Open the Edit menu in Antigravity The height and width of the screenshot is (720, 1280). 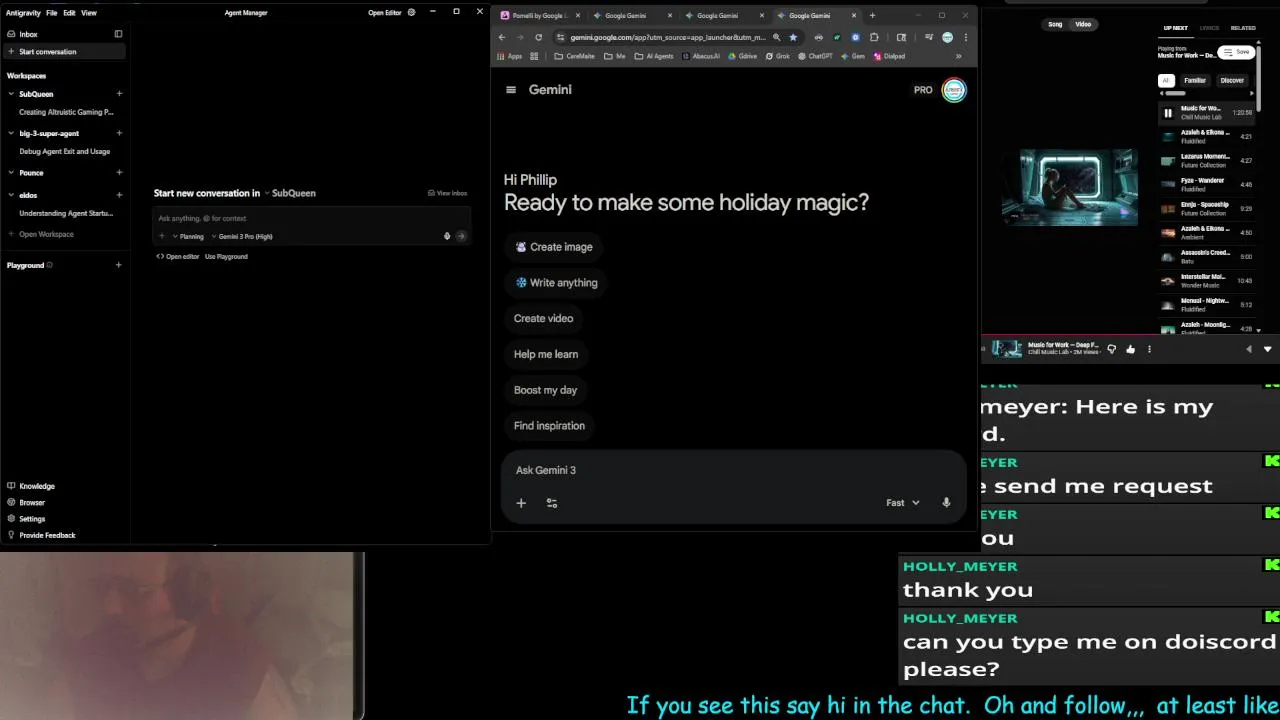pyautogui.click(x=69, y=13)
